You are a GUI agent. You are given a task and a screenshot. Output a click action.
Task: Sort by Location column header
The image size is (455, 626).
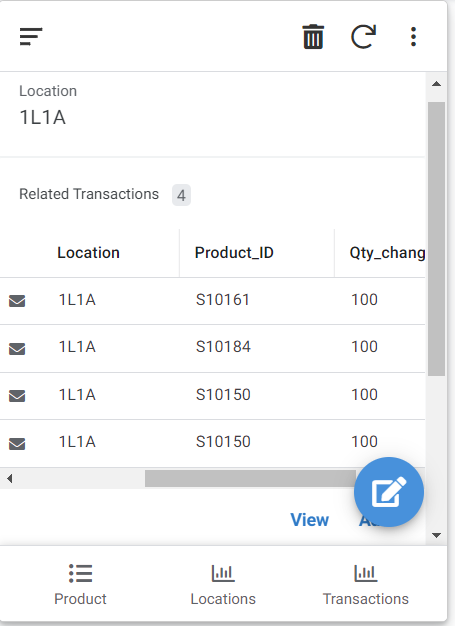pyautogui.click(x=88, y=253)
